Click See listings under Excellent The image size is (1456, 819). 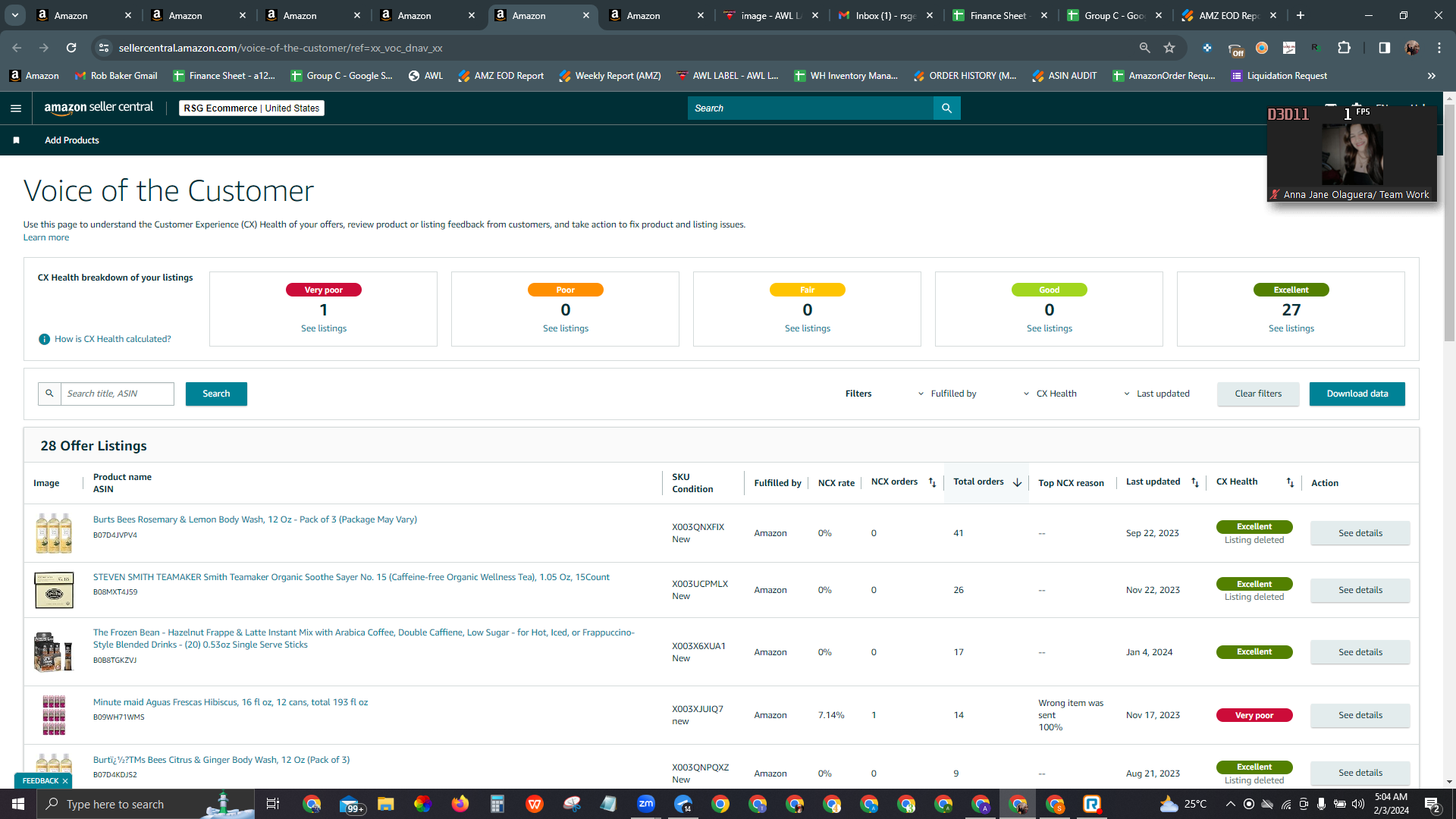coord(1291,328)
